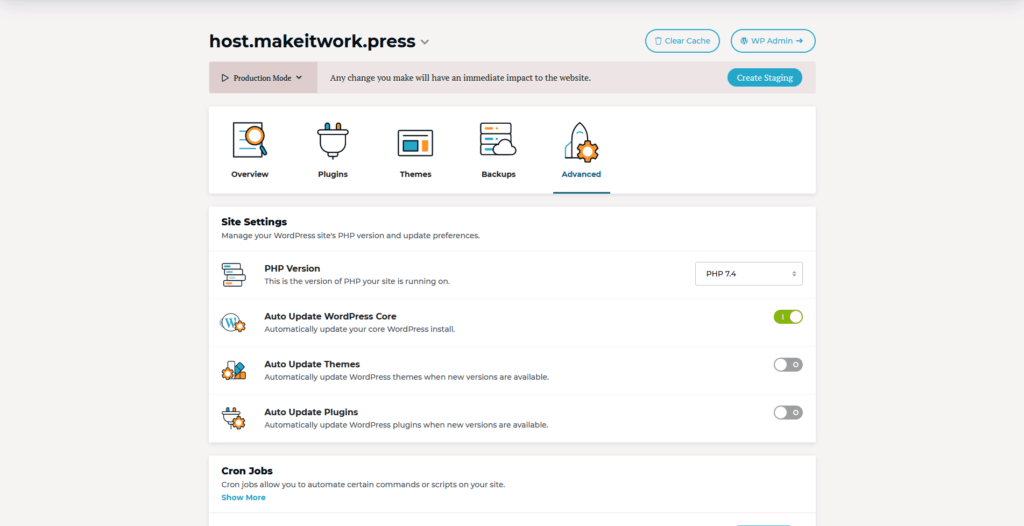Switch to the Backups tab label

[x=498, y=174]
